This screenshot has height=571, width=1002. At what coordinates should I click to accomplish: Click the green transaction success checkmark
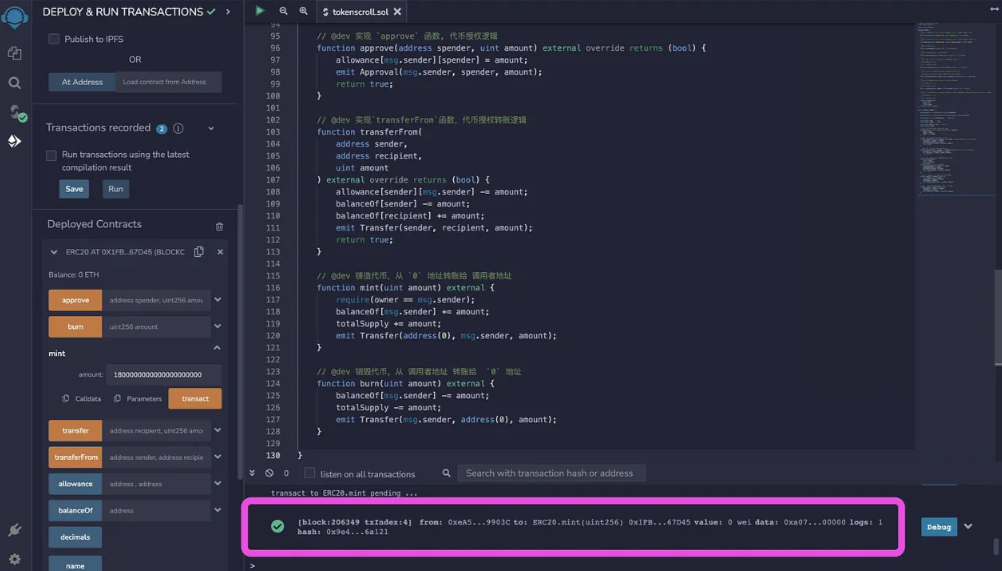pos(277,526)
